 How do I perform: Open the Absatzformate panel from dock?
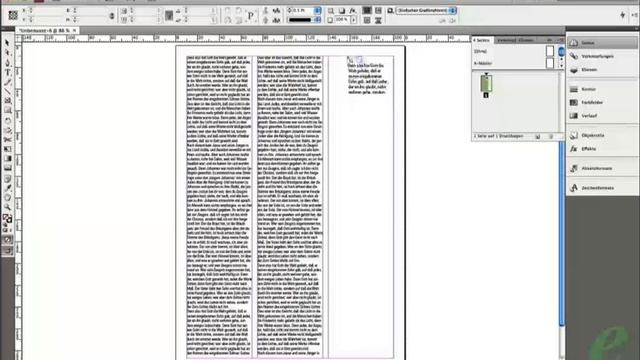pyautogui.click(x=602, y=168)
